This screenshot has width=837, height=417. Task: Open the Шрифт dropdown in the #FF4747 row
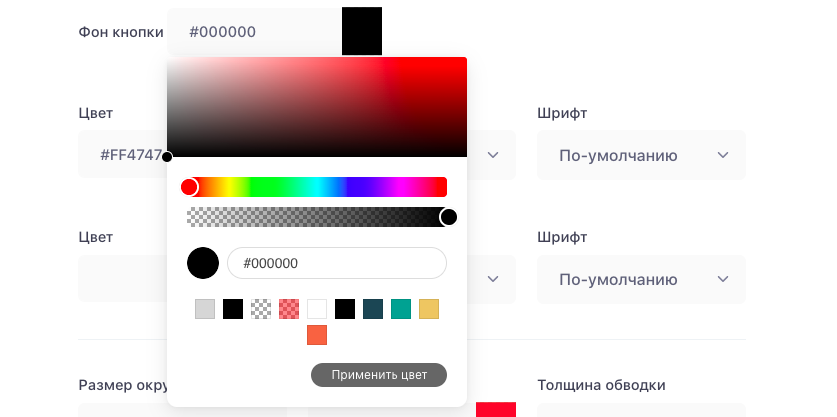tap(641, 155)
